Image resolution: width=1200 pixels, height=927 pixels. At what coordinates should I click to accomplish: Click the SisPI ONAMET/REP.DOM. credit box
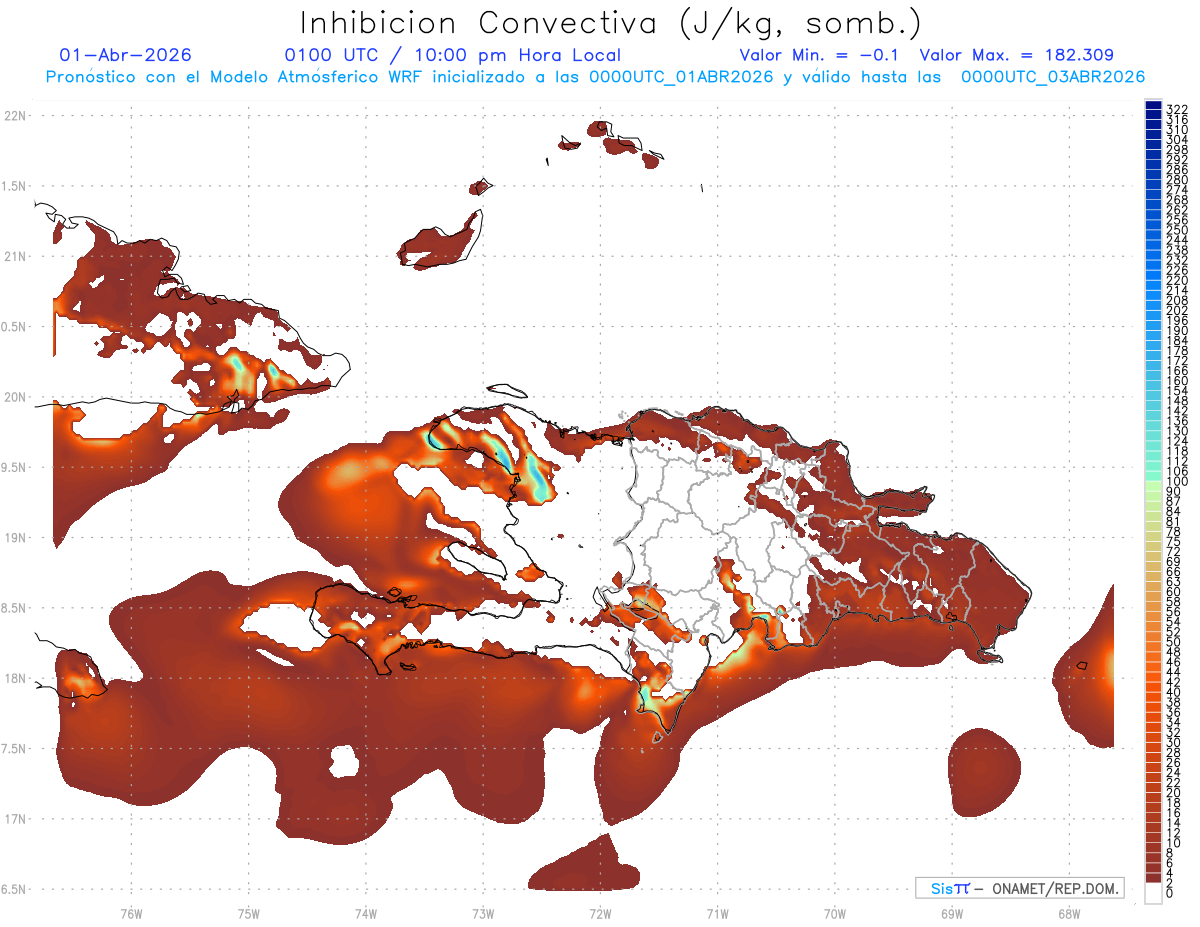tap(1019, 888)
